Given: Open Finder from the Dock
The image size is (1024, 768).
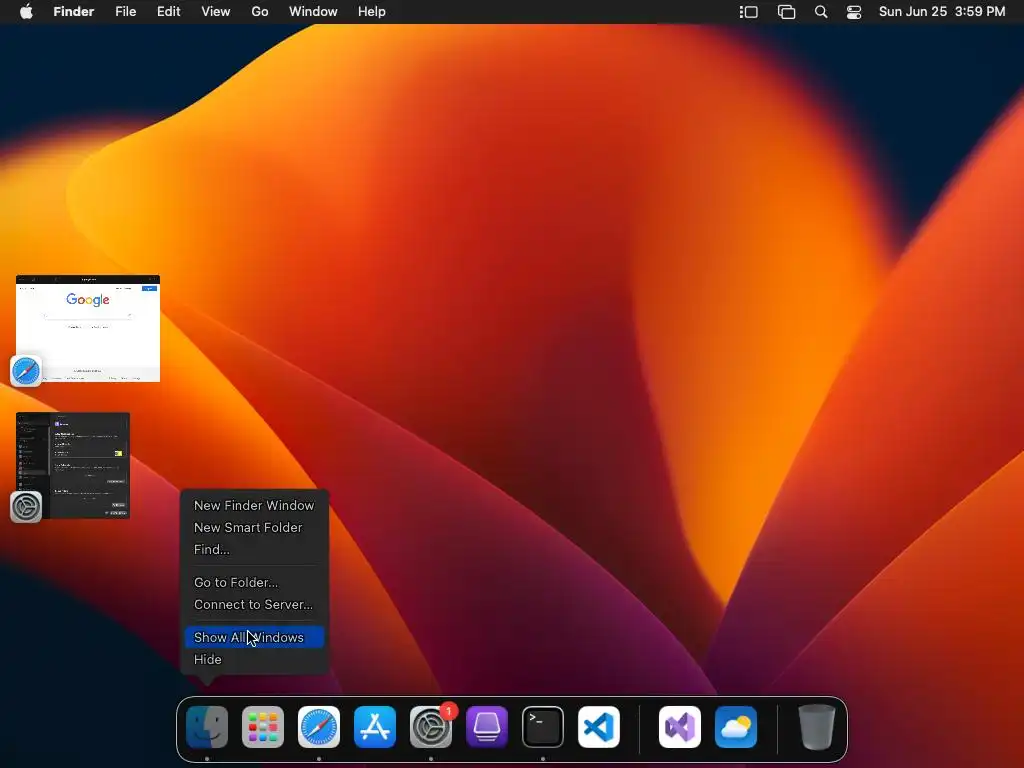Looking at the screenshot, I should tap(207, 727).
